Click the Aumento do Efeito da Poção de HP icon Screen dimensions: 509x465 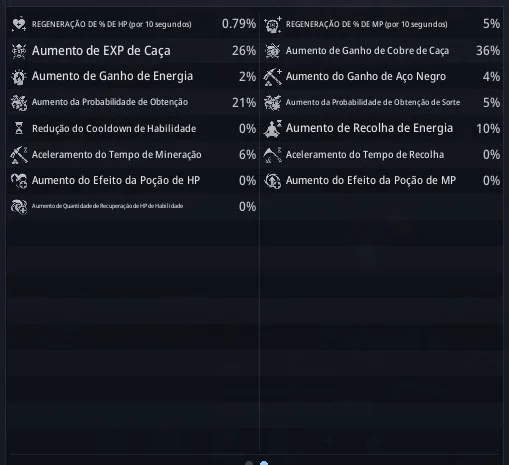19,181
